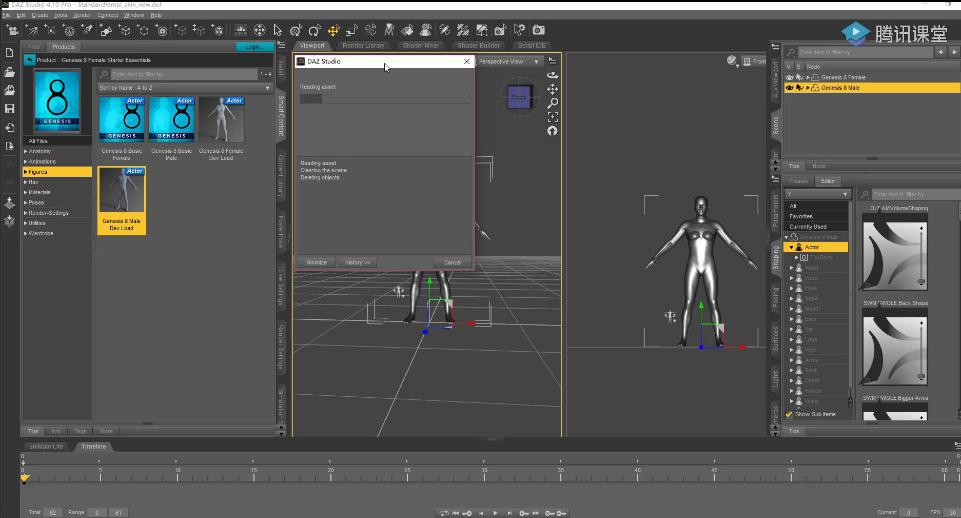The image size is (961, 518).
Task: Click the New File icon in left sidebar
Action: click(x=9, y=53)
